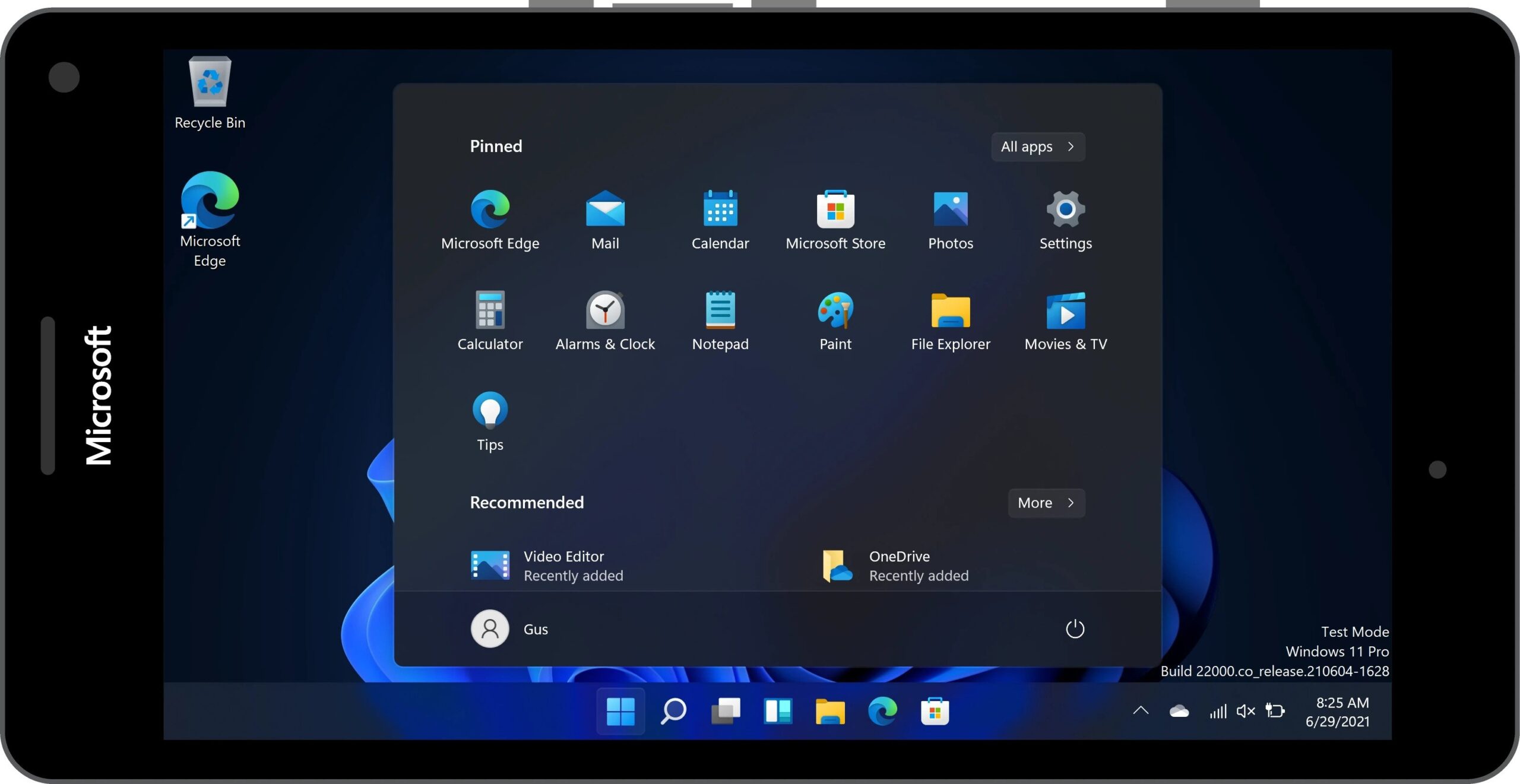Show more Recommended items
This screenshot has height=784, width=1520.
[1046, 503]
